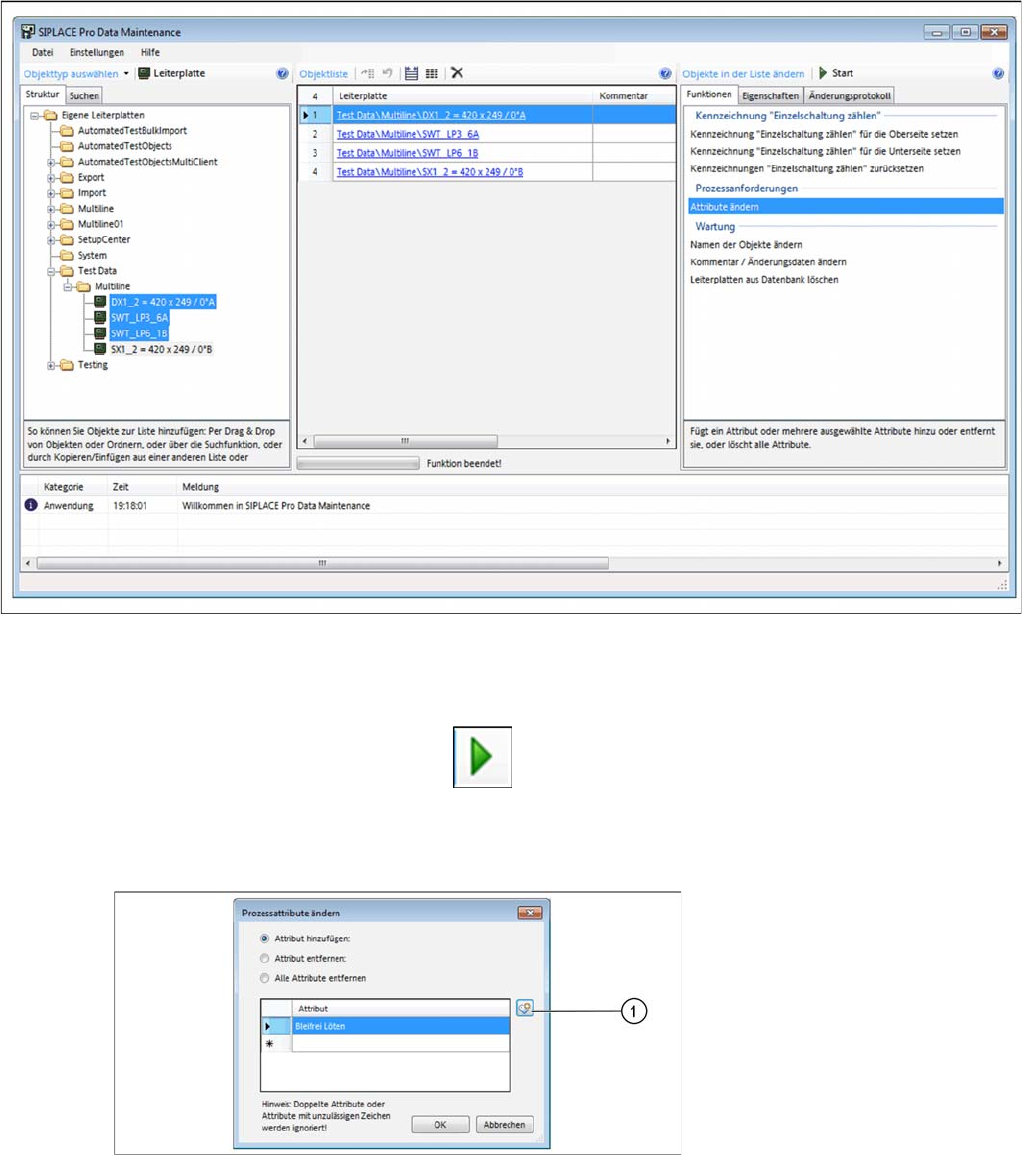Image resolution: width=1022 pixels, height=1155 pixels.
Task: Click the green Start arrow icon
Action: click(823, 73)
